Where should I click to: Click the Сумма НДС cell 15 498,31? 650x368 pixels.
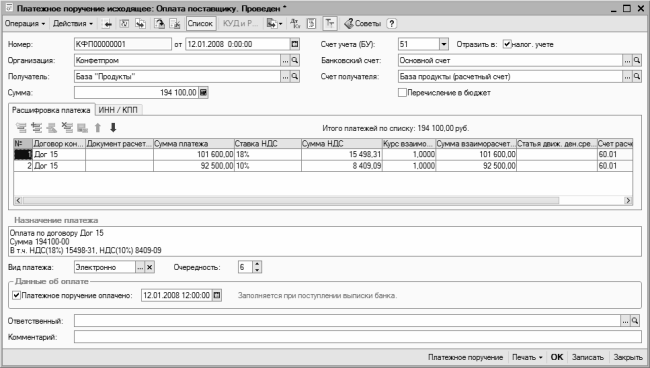(x=342, y=154)
